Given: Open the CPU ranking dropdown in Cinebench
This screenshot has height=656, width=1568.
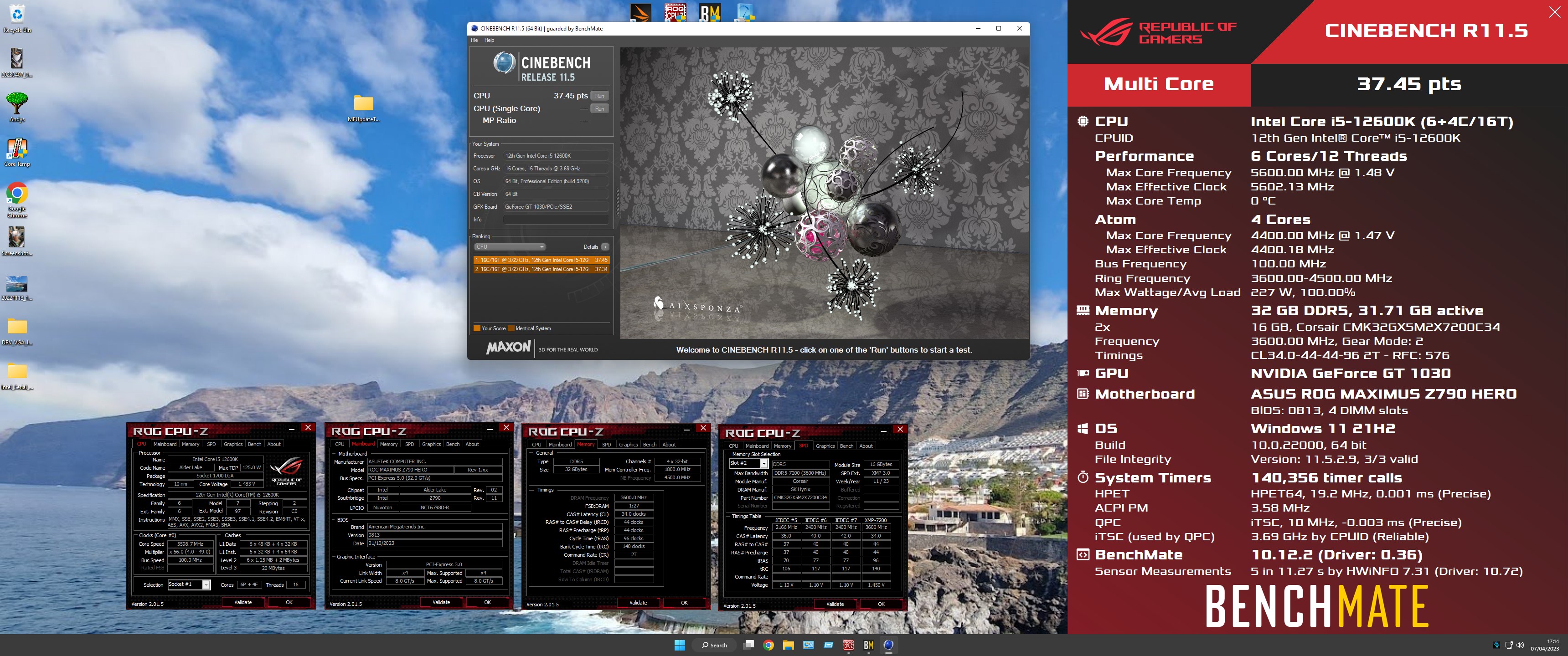Looking at the screenshot, I should (510, 246).
